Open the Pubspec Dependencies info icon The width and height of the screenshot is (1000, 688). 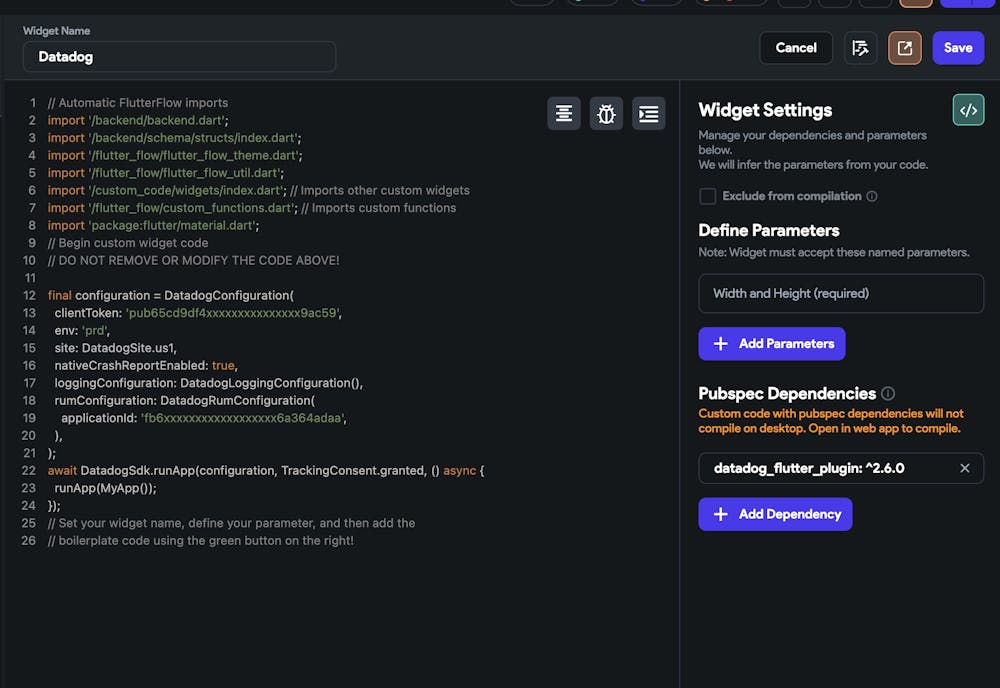[888, 394]
